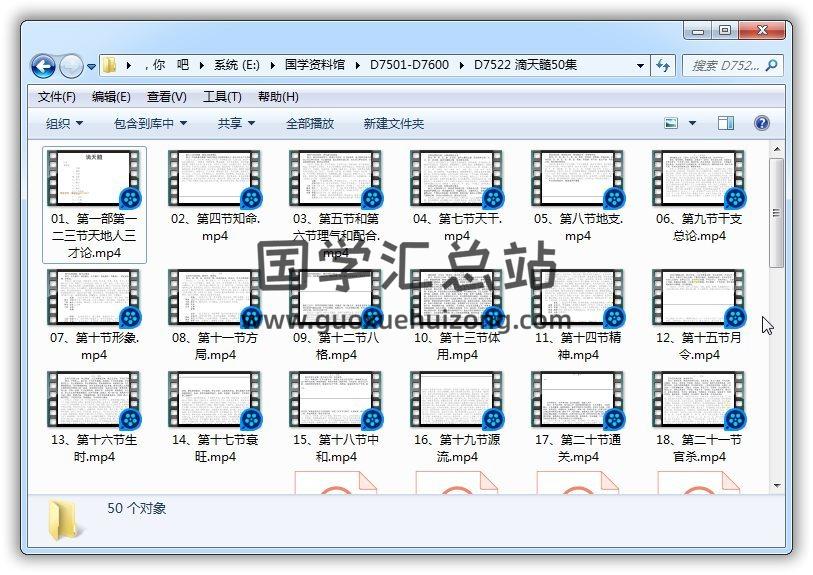The width and height of the screenshot is (813, 575).
Task: Open the Help question mark icon
Action: pos(761,123)
